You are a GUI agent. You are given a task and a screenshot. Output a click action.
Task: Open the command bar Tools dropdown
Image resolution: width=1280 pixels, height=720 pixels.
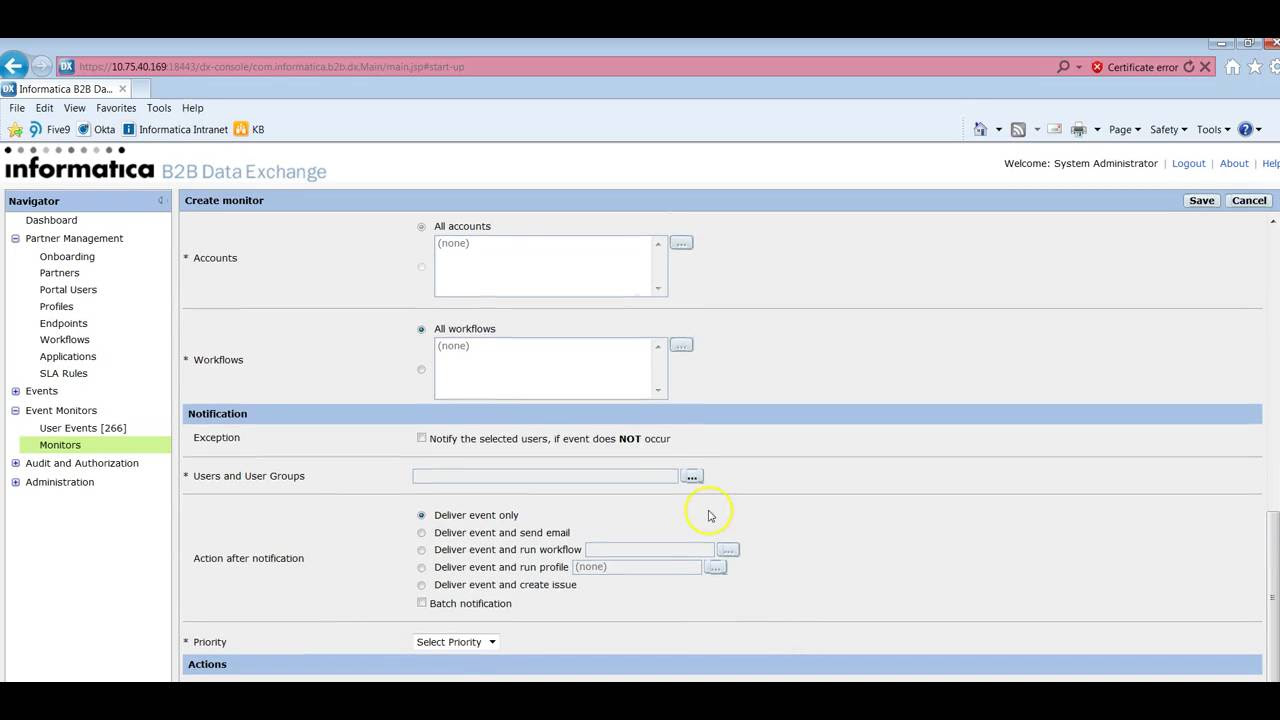coord(1214,129)
